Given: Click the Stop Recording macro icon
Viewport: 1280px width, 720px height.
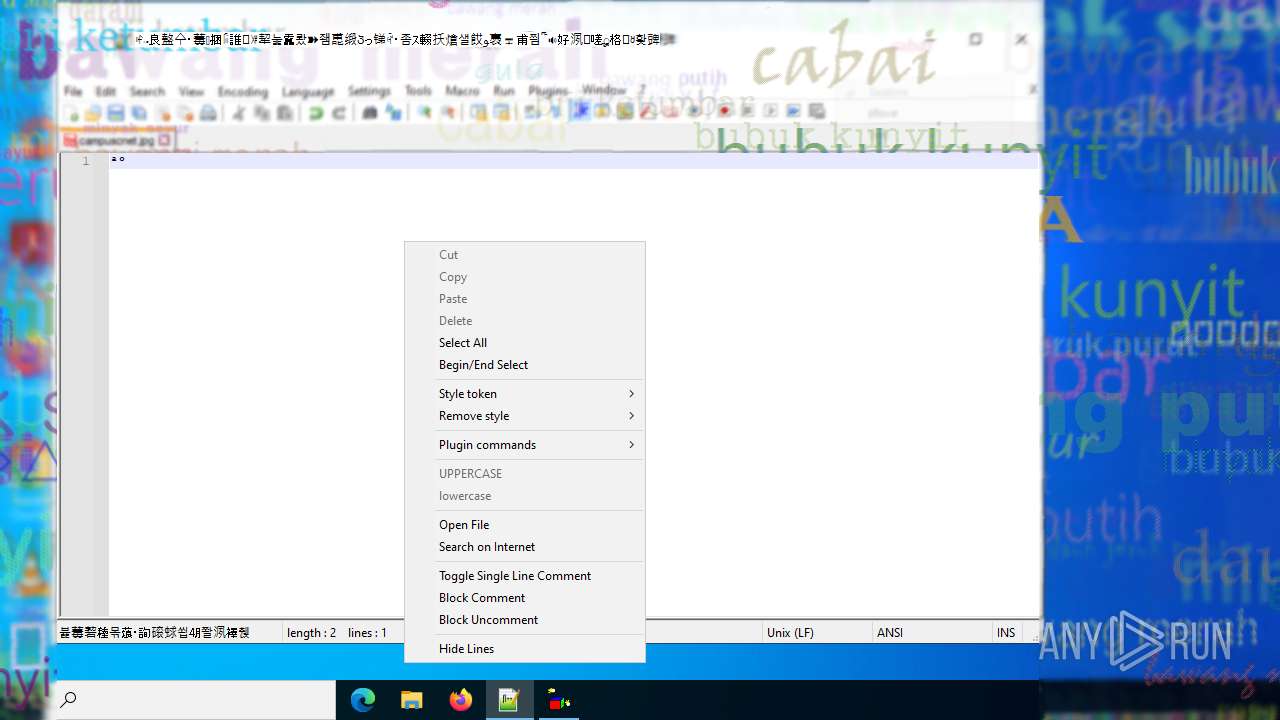Looking at the screenshot, I should coord(747,111).
